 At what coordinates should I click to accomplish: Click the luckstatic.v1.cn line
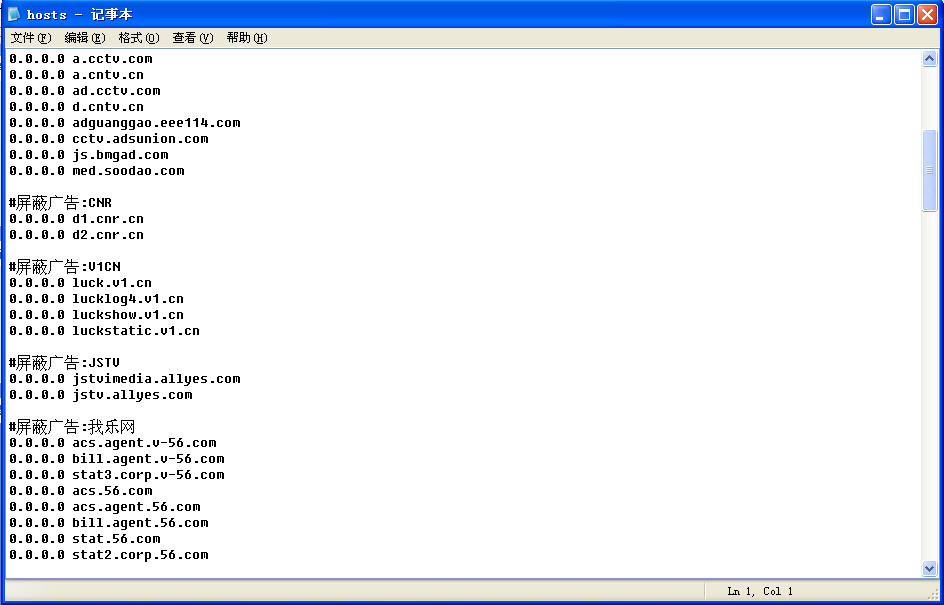coord(104,330)
